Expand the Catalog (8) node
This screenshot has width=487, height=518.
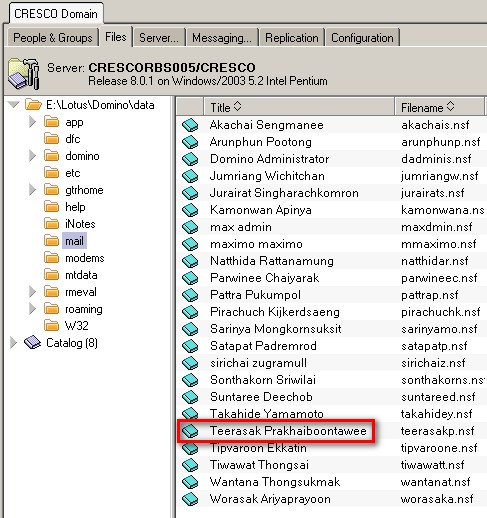coord(13,343)
